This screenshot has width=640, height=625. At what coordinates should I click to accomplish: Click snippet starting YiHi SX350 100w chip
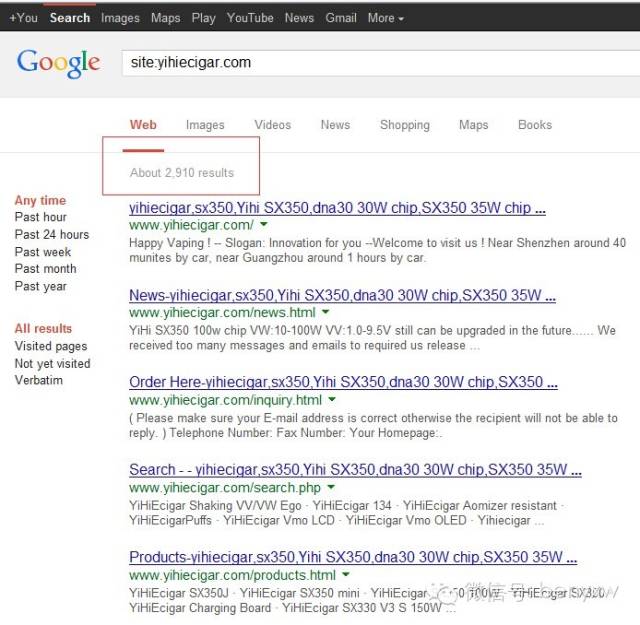(x=372, y=338)
